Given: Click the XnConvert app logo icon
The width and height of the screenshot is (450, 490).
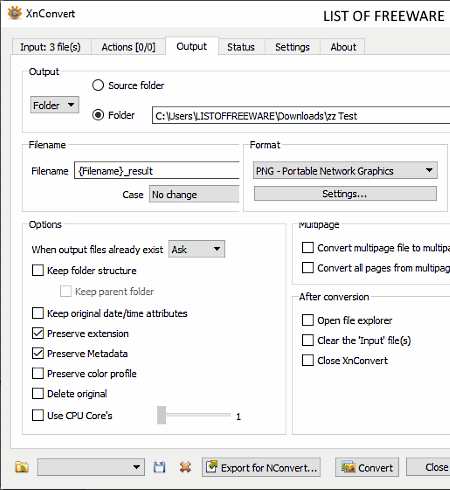Looking at the screenshot, I should (15, 13).
